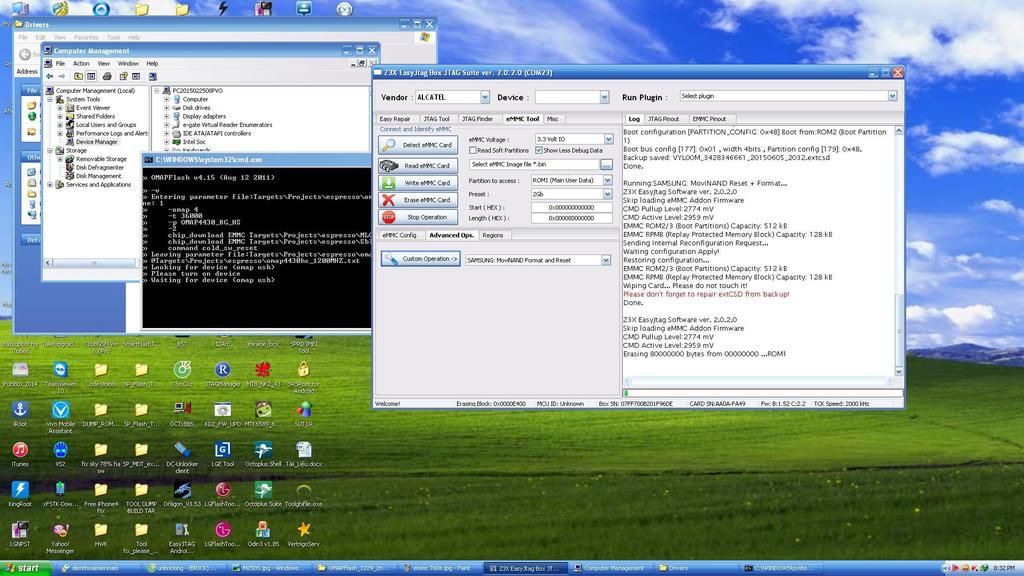Open the iRoot desktop icon

[20, 415]
